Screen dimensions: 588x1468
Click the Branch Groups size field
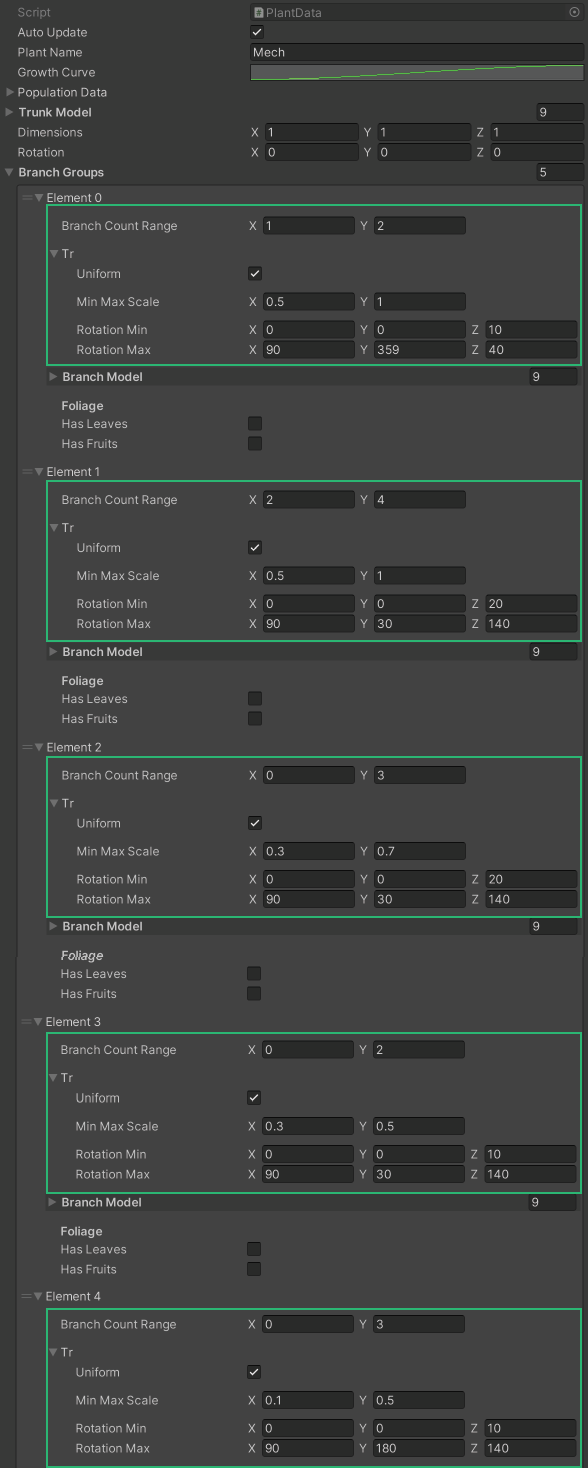(x=560, y=172)
